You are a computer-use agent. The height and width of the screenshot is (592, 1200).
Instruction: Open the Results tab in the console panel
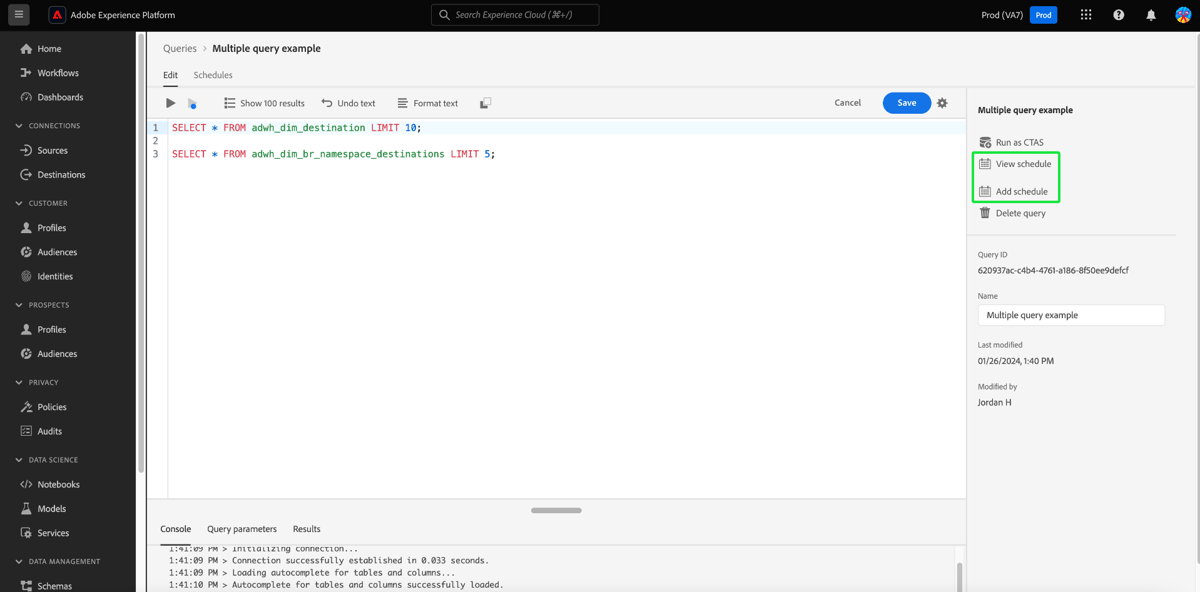pyautogui.click(x=306, y=529)
